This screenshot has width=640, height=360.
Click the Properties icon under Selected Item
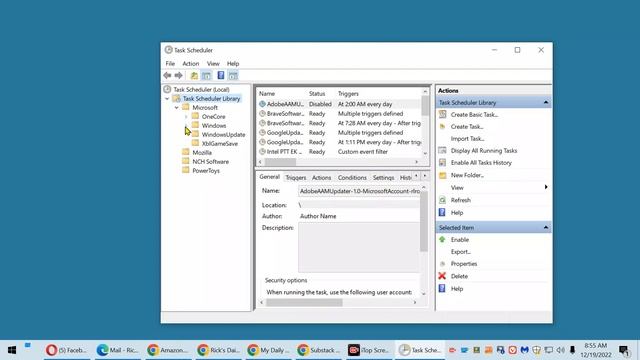click(442, 264)
